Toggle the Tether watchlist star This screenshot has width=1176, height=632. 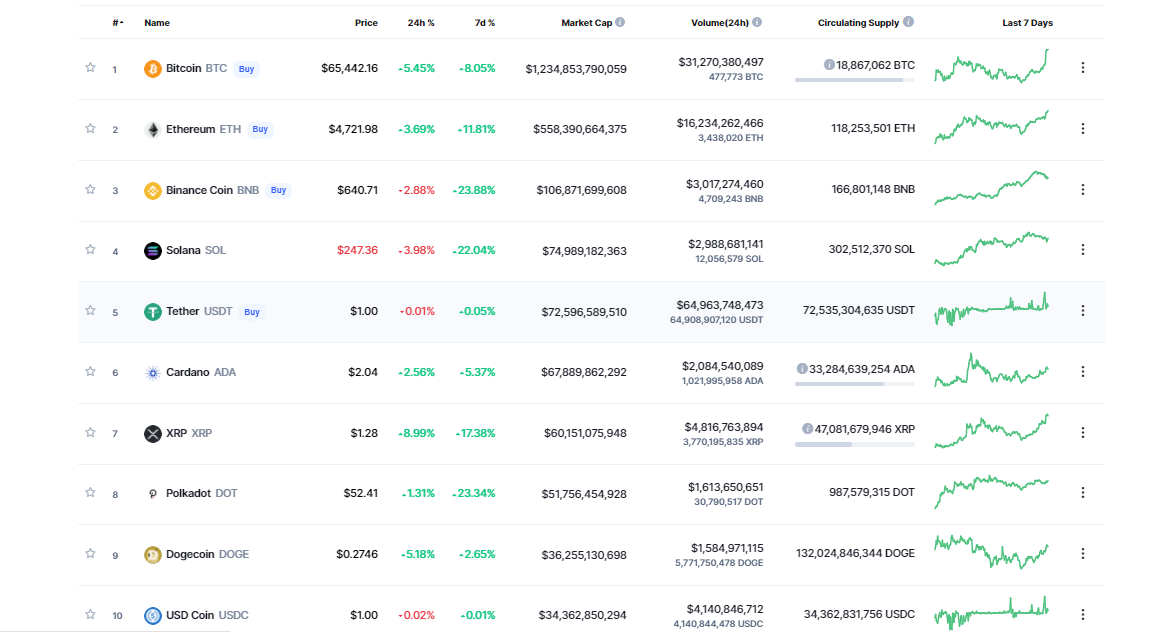[x=90, y=310]
